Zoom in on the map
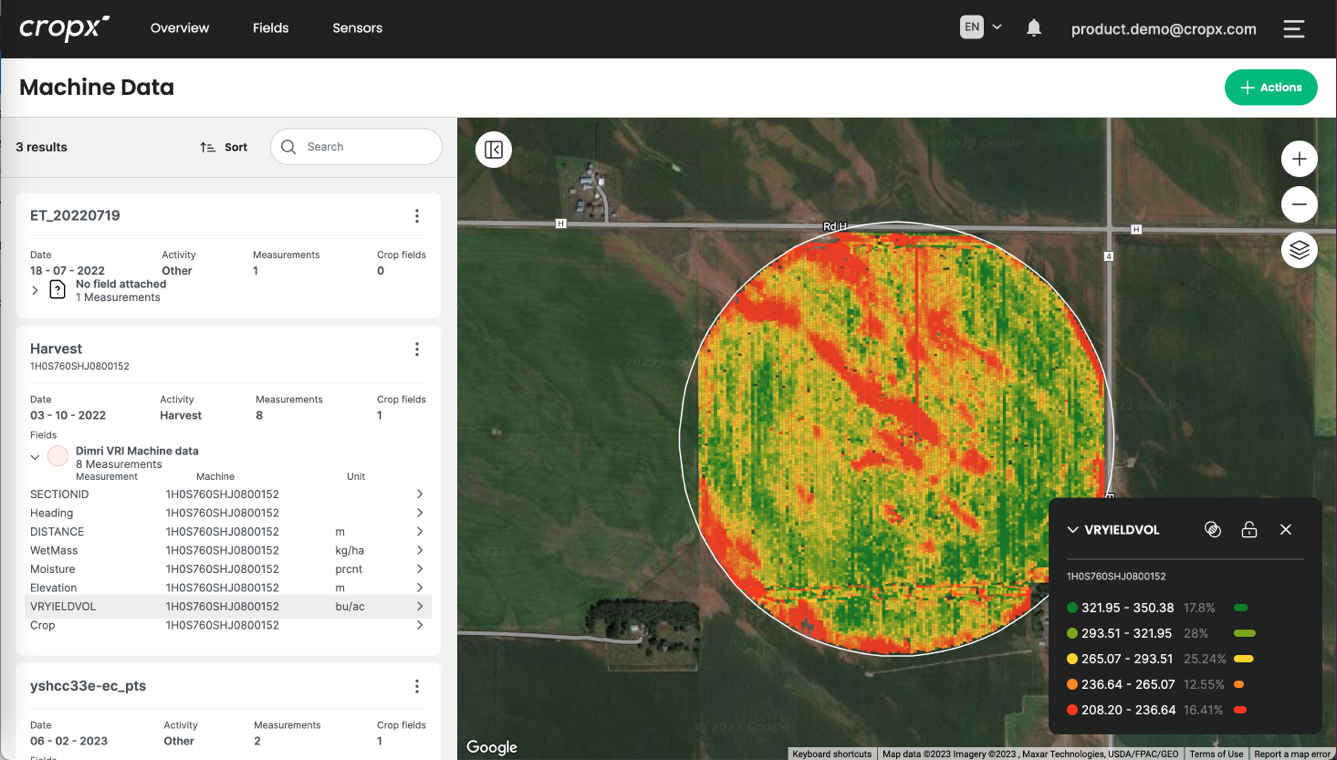This screenshot has width=1337, height=760. 1299,159
